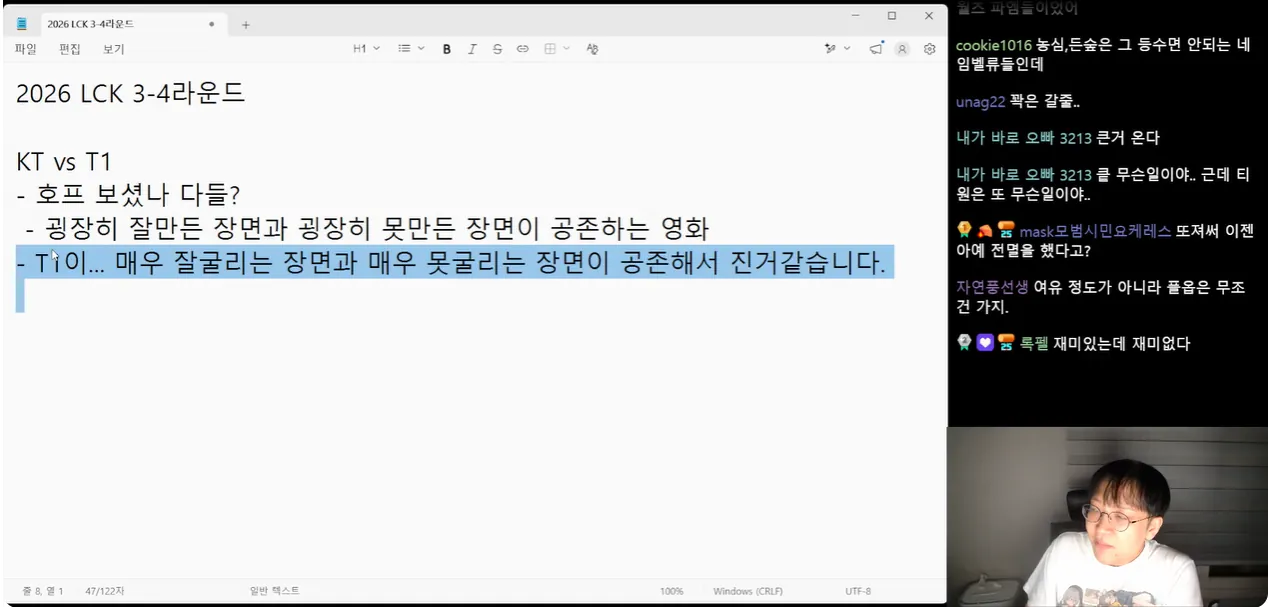
Task: Open the account profile icon
Action: 903,49
